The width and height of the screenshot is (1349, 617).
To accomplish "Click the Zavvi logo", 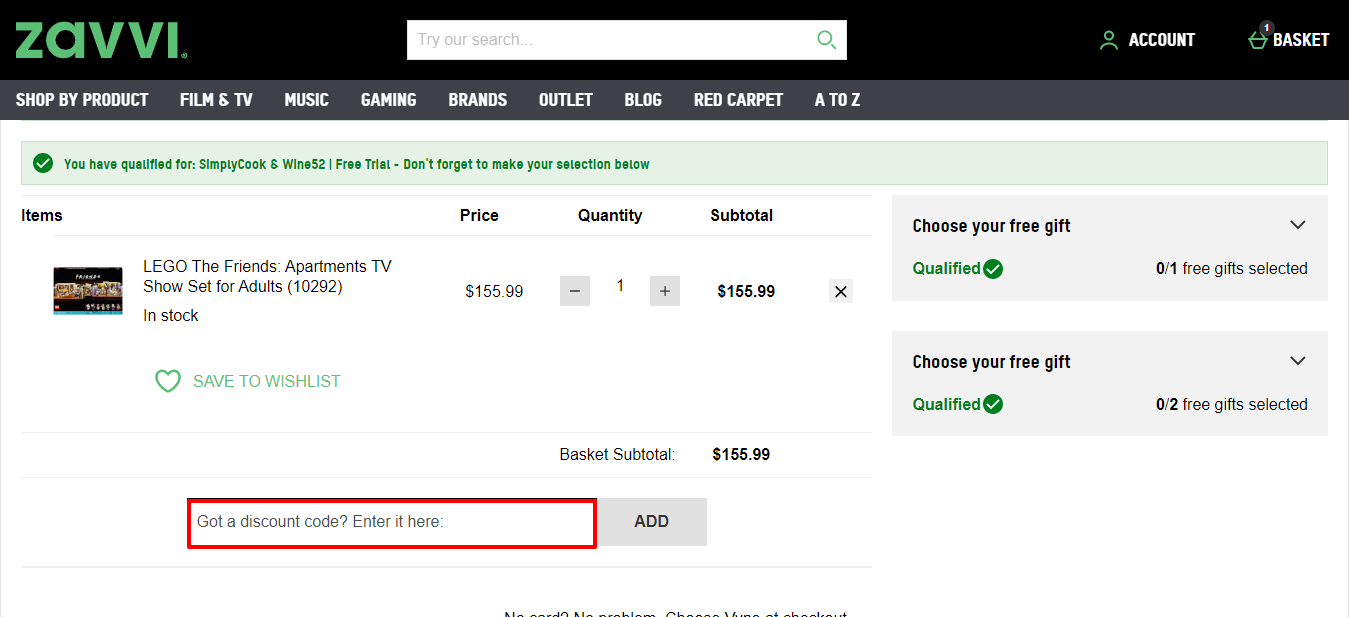I will 101,40.
